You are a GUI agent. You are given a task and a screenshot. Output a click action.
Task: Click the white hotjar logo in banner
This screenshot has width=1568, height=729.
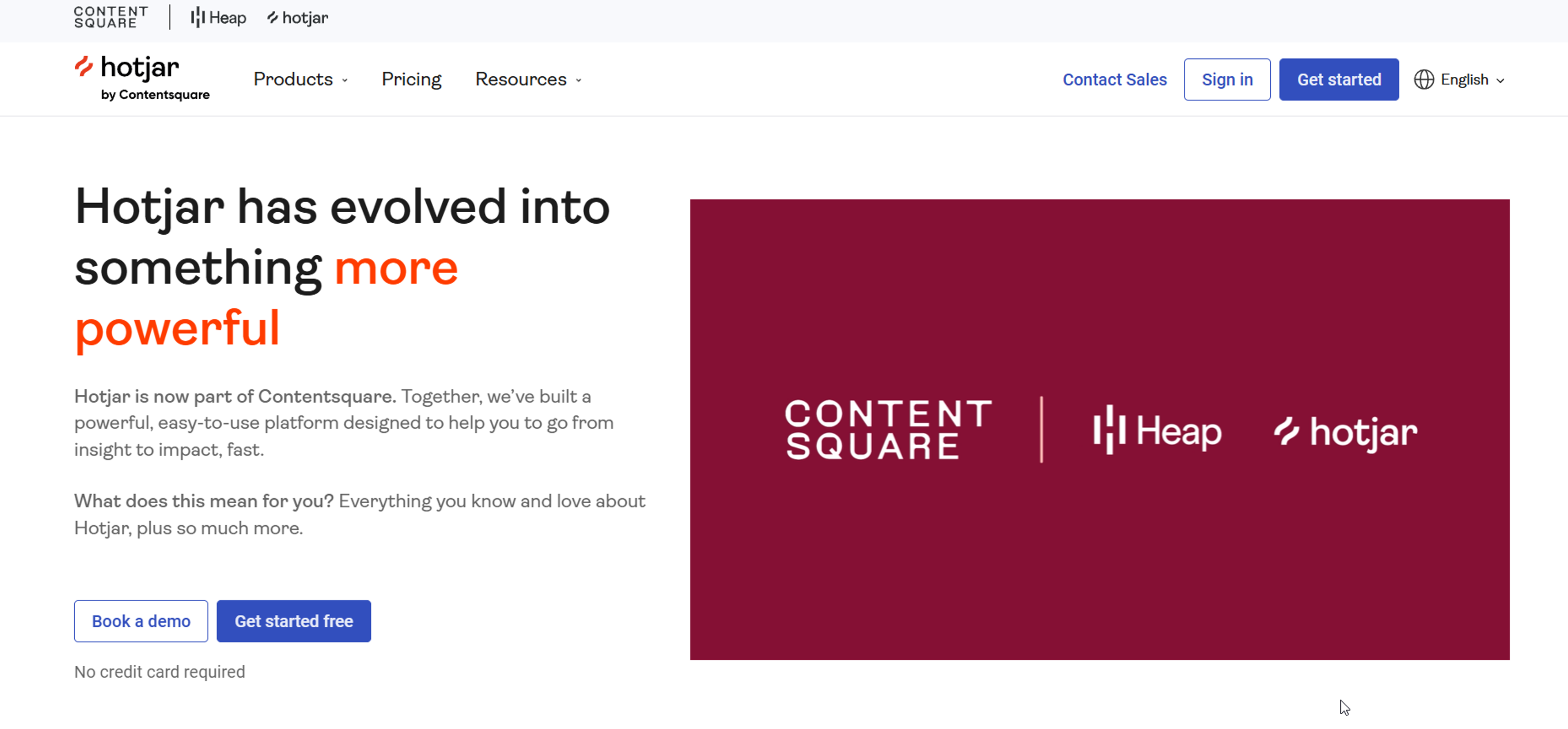click(x=1345, y=432)
